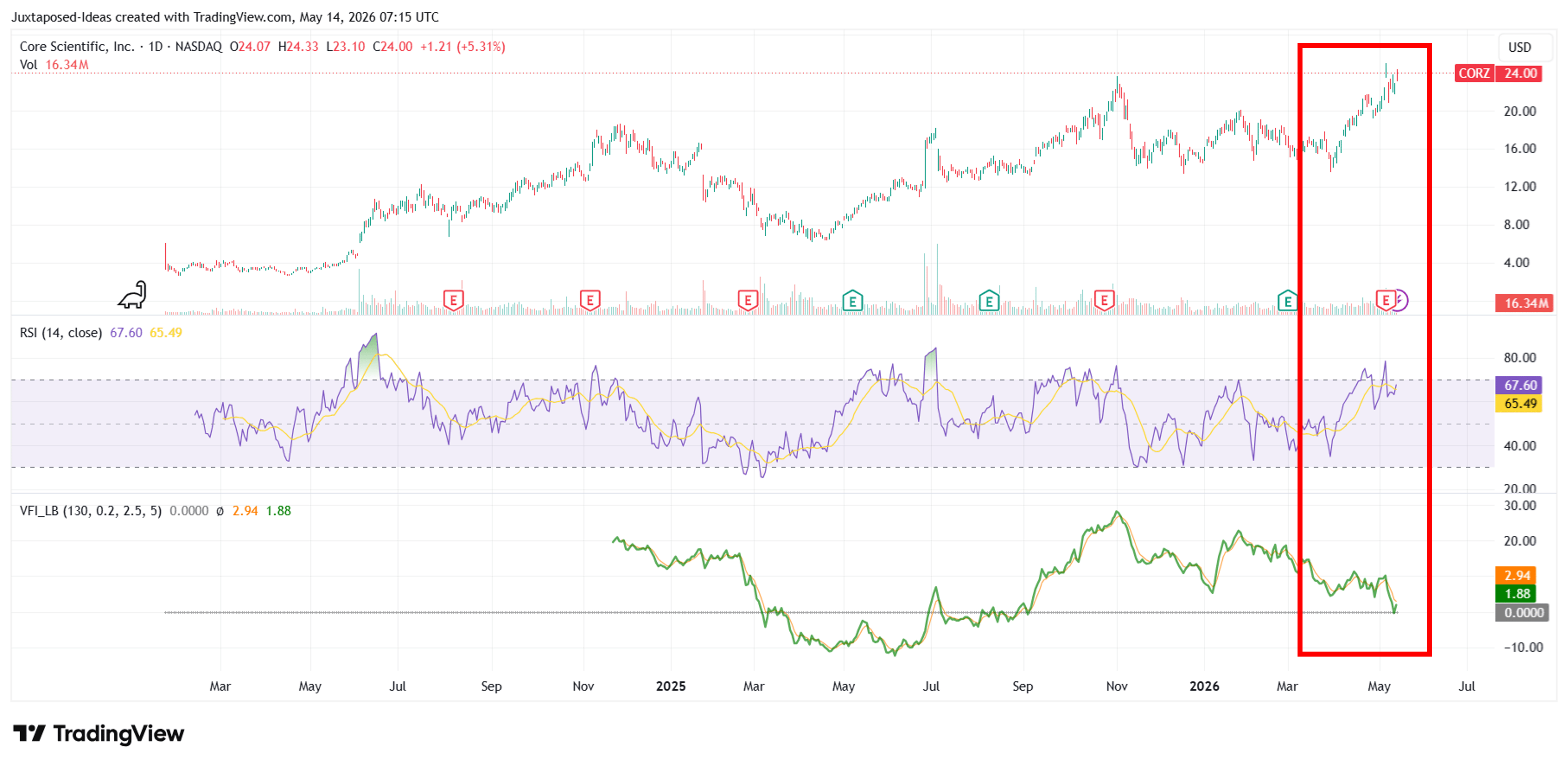The height and width of the screenshot is (766, 1568).
Task: Click the red 16.34M volume axis label
Action: pyautogui.click(x=1524, y=303)
